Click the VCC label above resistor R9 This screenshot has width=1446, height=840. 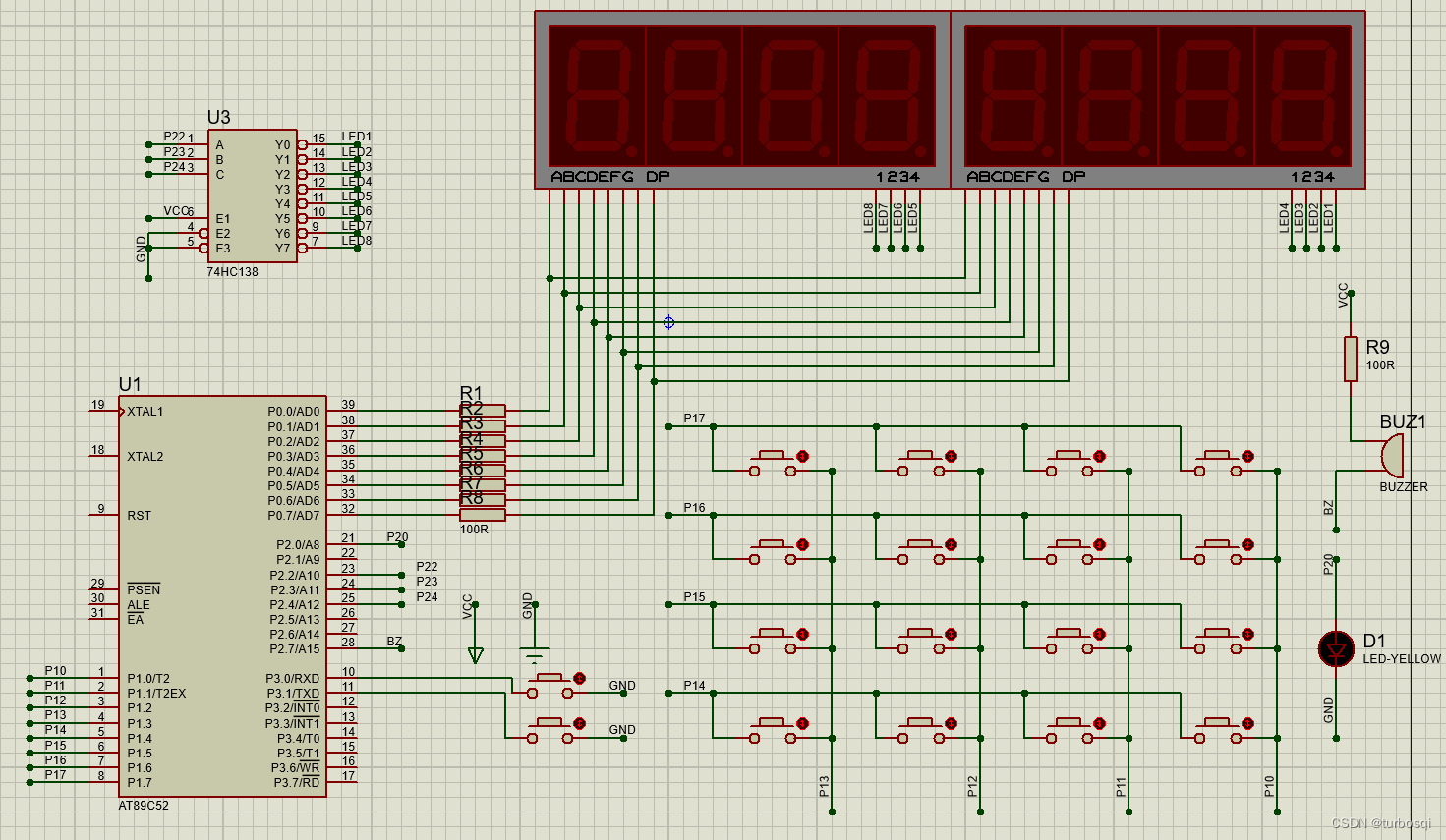tap(1344, 295)
